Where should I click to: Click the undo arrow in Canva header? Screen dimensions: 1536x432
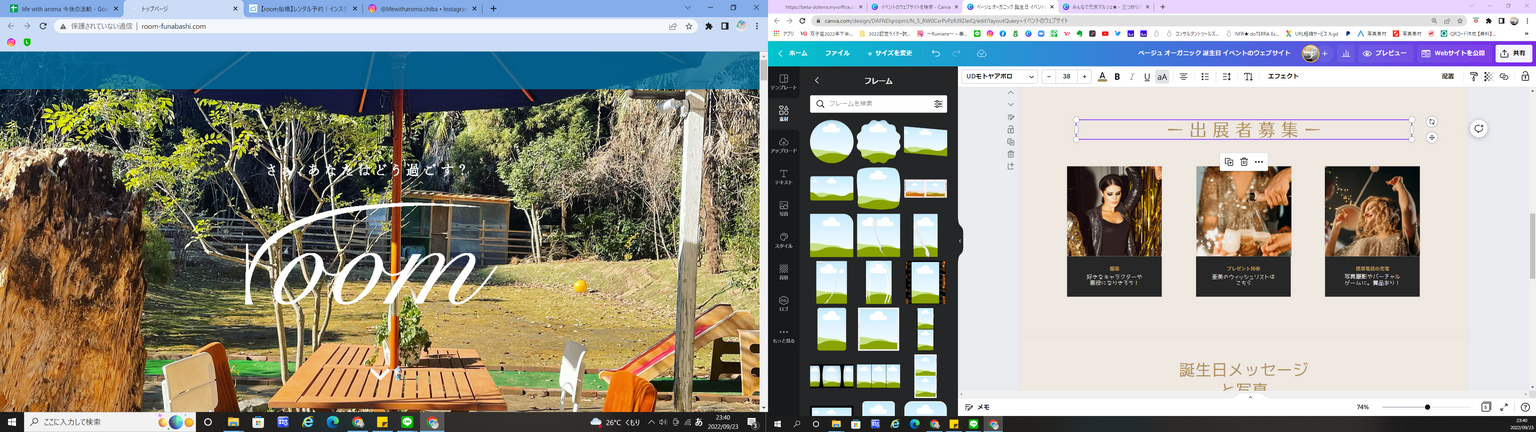pyautogui.click(x=936, y=53)
